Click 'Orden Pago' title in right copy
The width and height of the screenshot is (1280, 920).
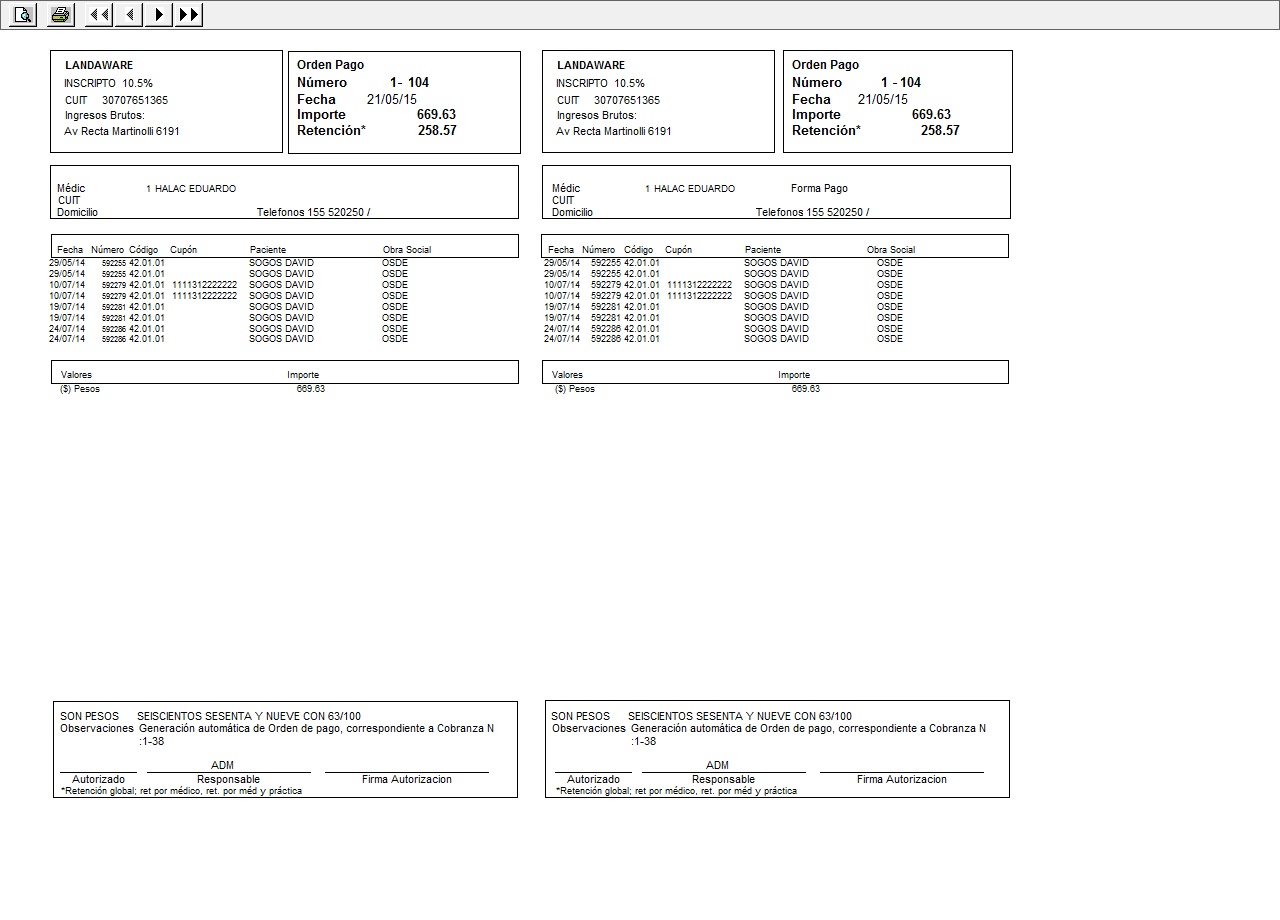click(x=825, y=65)
